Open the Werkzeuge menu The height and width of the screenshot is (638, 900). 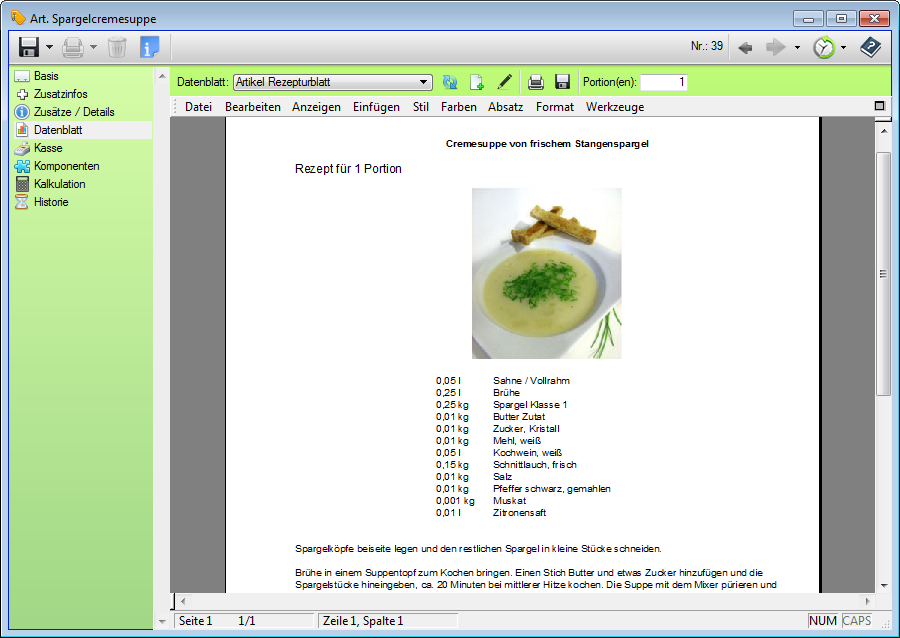coord(615,107)
